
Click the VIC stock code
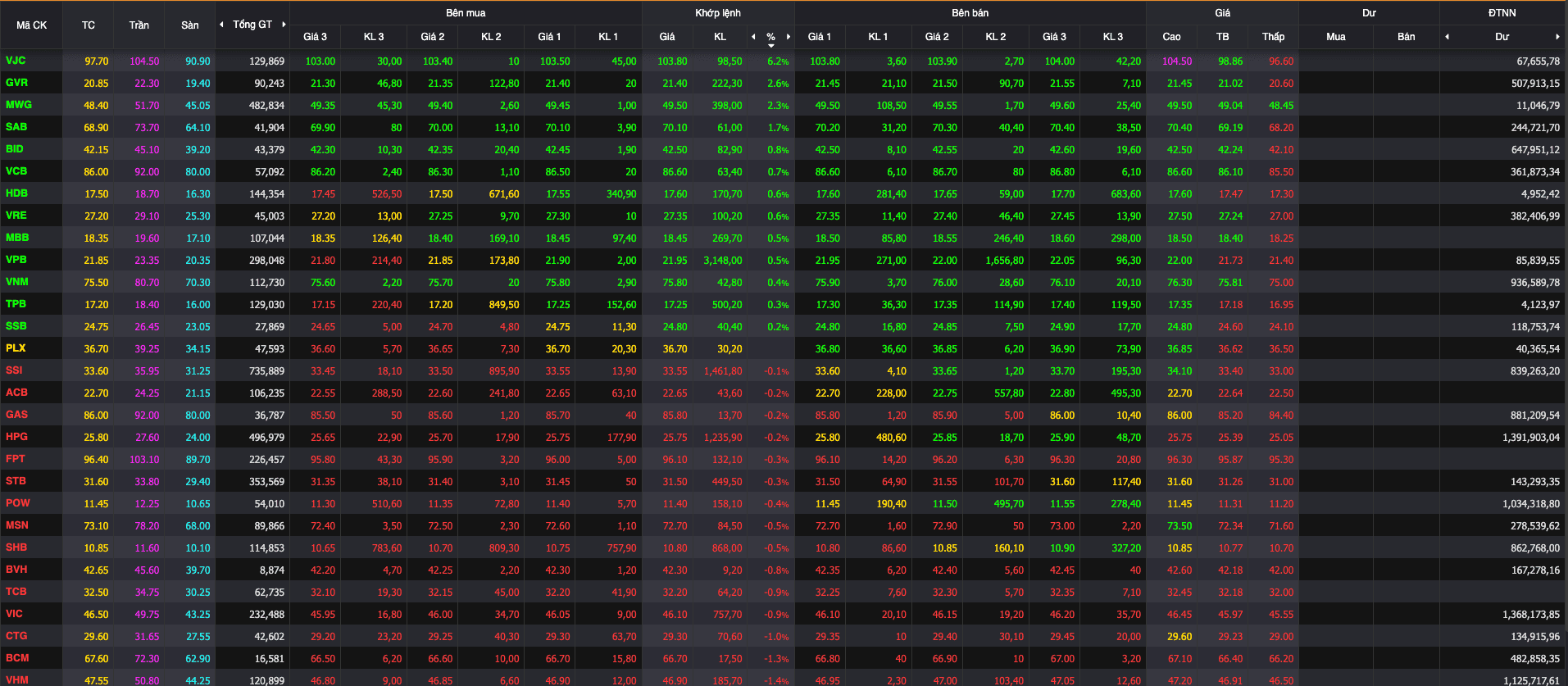pos(14,614)
